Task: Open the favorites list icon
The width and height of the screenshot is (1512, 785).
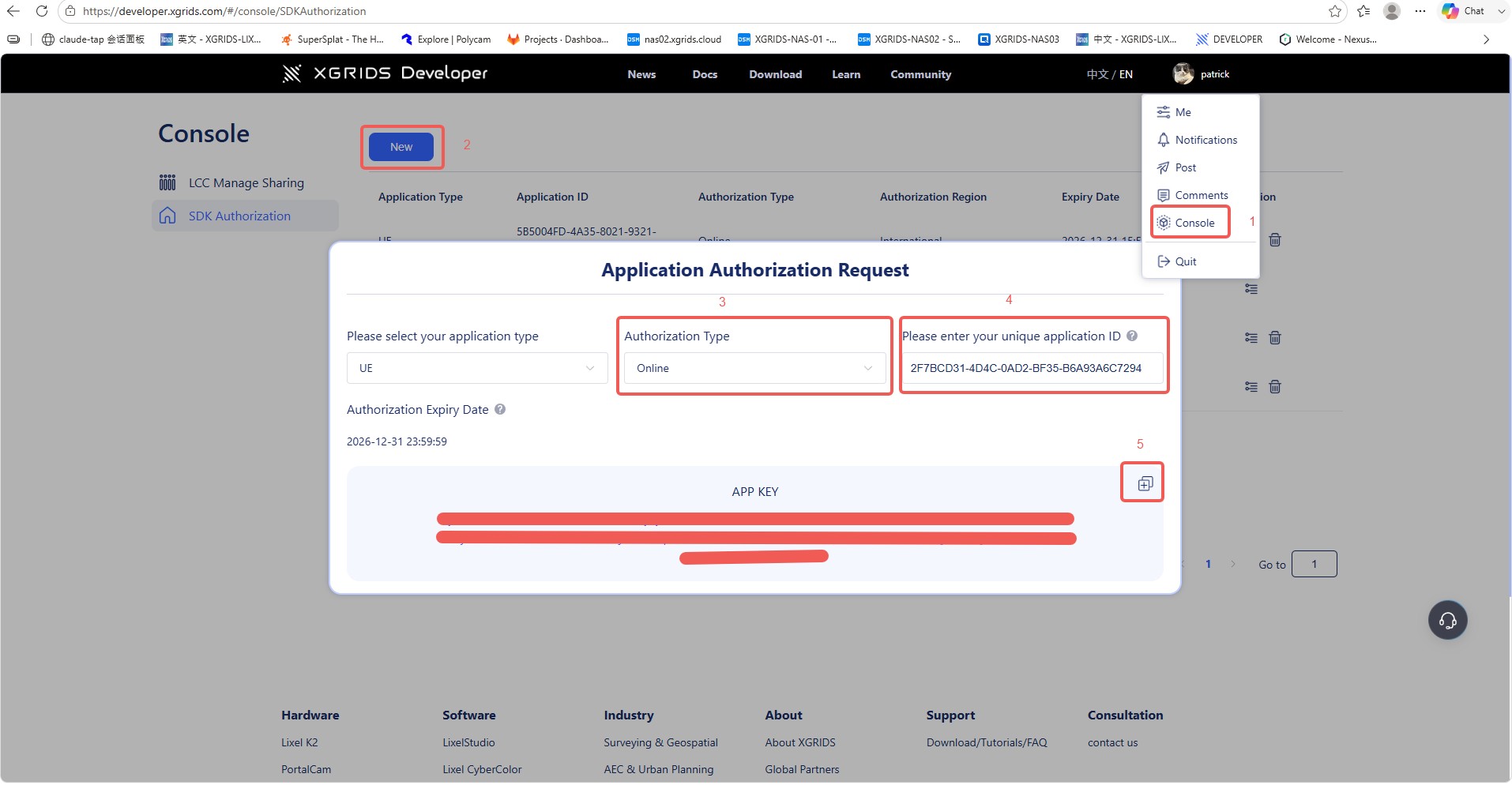Action: point(1363,11)
